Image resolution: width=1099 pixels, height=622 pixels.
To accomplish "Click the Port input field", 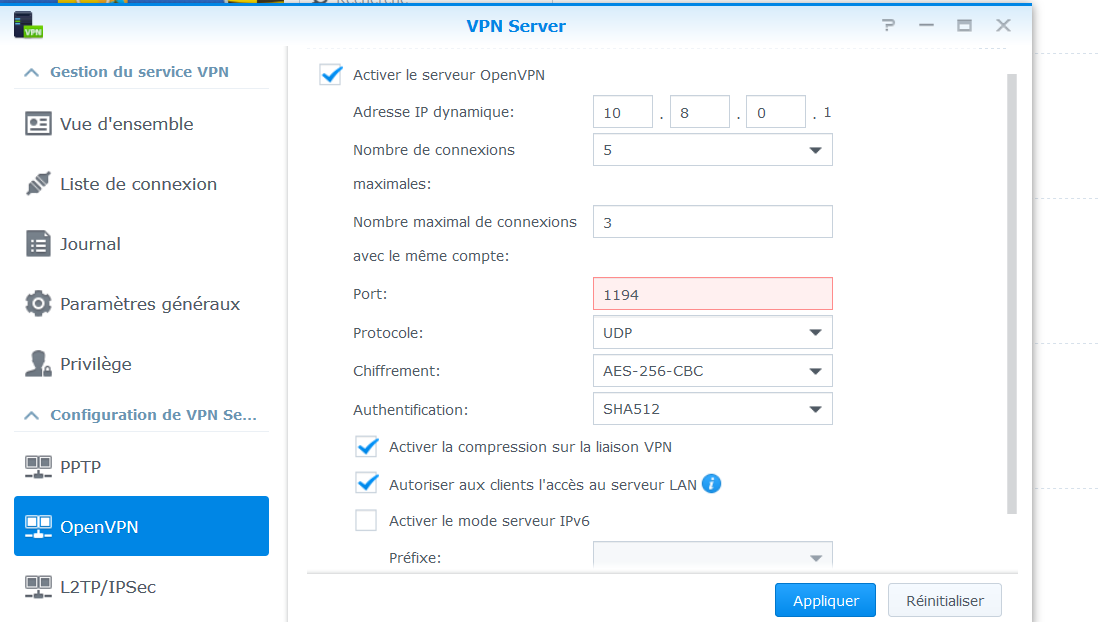I will pos(712,294).
